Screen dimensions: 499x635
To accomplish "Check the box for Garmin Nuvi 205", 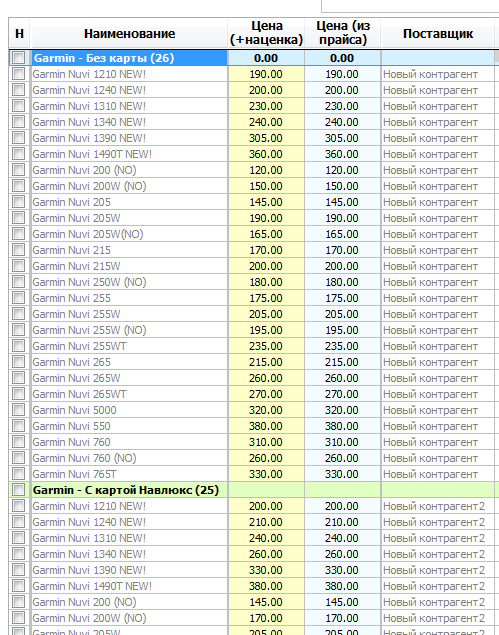I will pyautogui.click(x=19, y=202).
